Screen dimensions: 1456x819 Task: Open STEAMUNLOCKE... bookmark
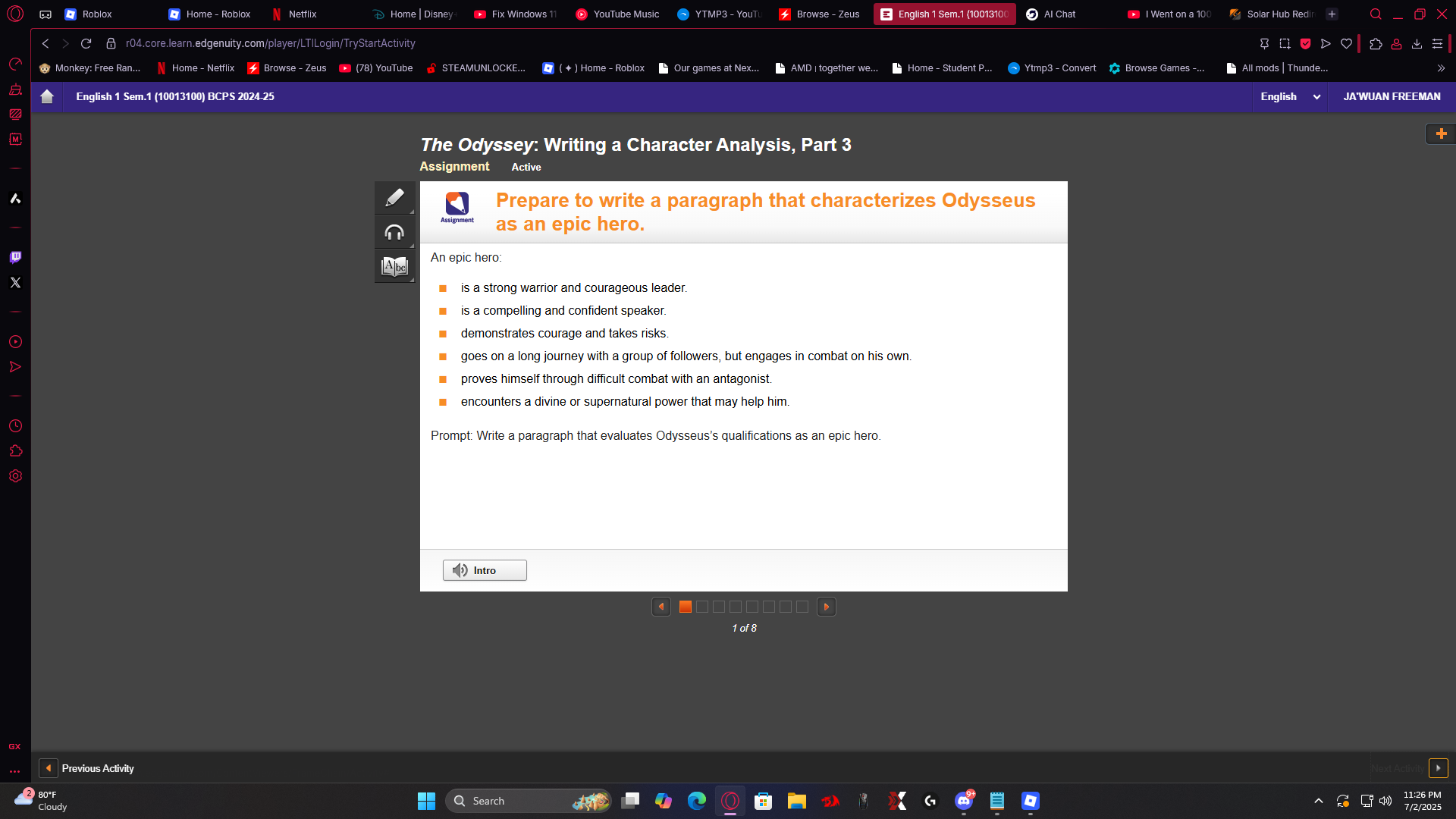click(475, 68)
